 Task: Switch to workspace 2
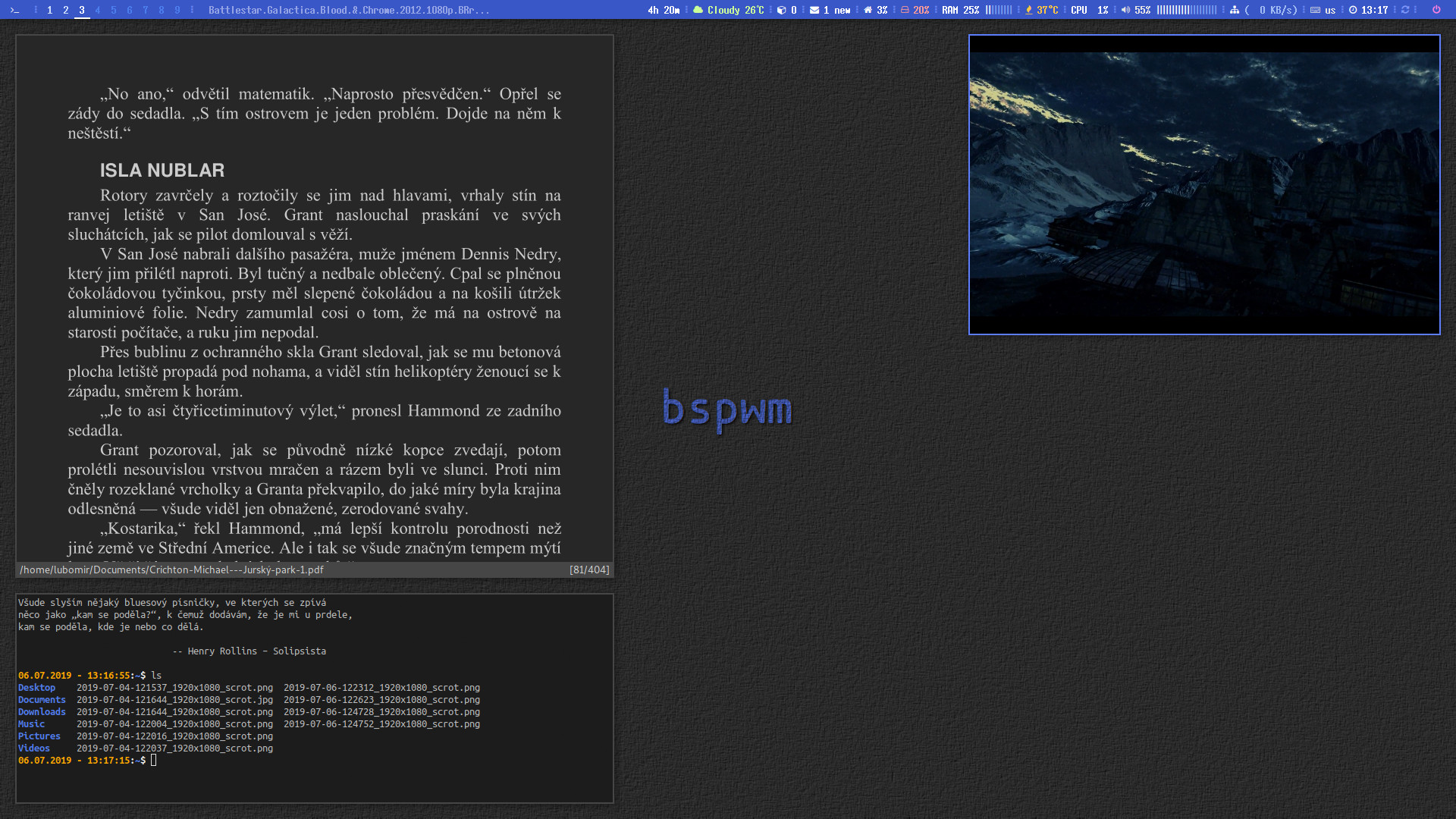(x=66, y=10)
